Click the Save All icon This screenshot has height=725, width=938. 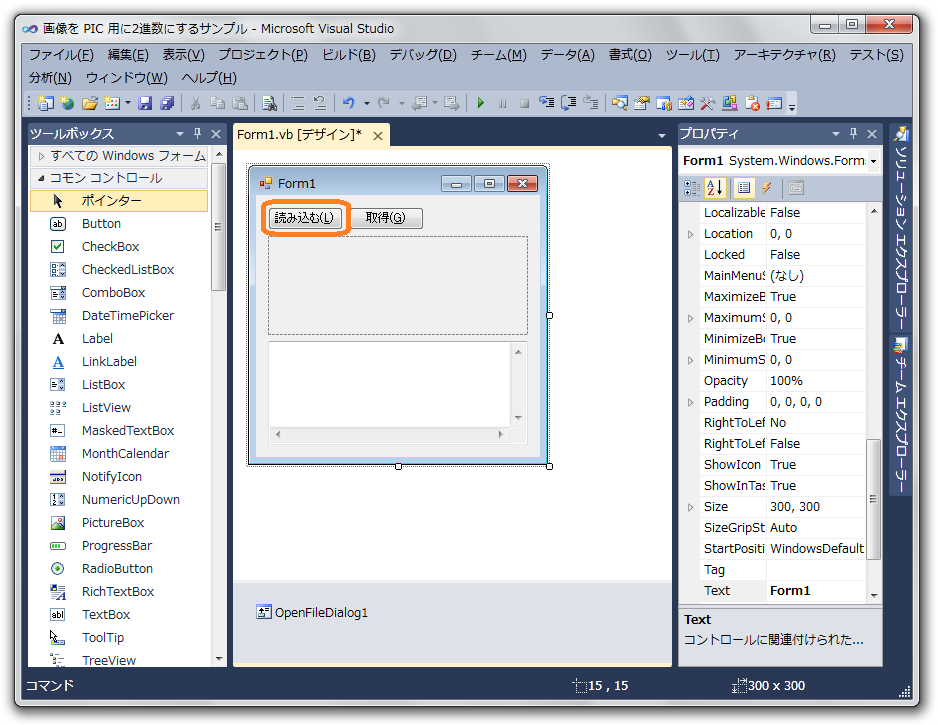[167, 103]
